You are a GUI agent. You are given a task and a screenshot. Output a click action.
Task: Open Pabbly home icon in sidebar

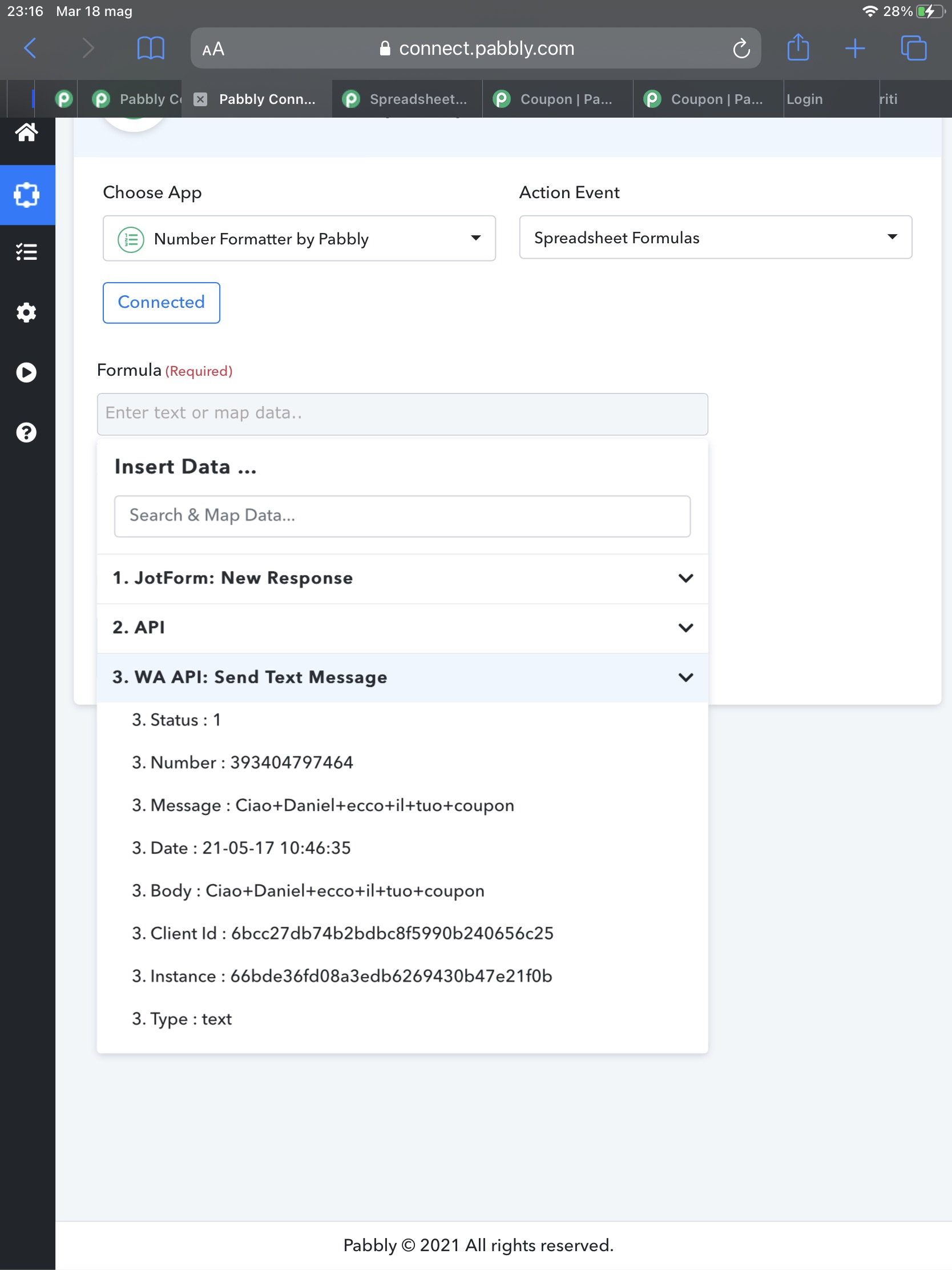pos(27,132)
